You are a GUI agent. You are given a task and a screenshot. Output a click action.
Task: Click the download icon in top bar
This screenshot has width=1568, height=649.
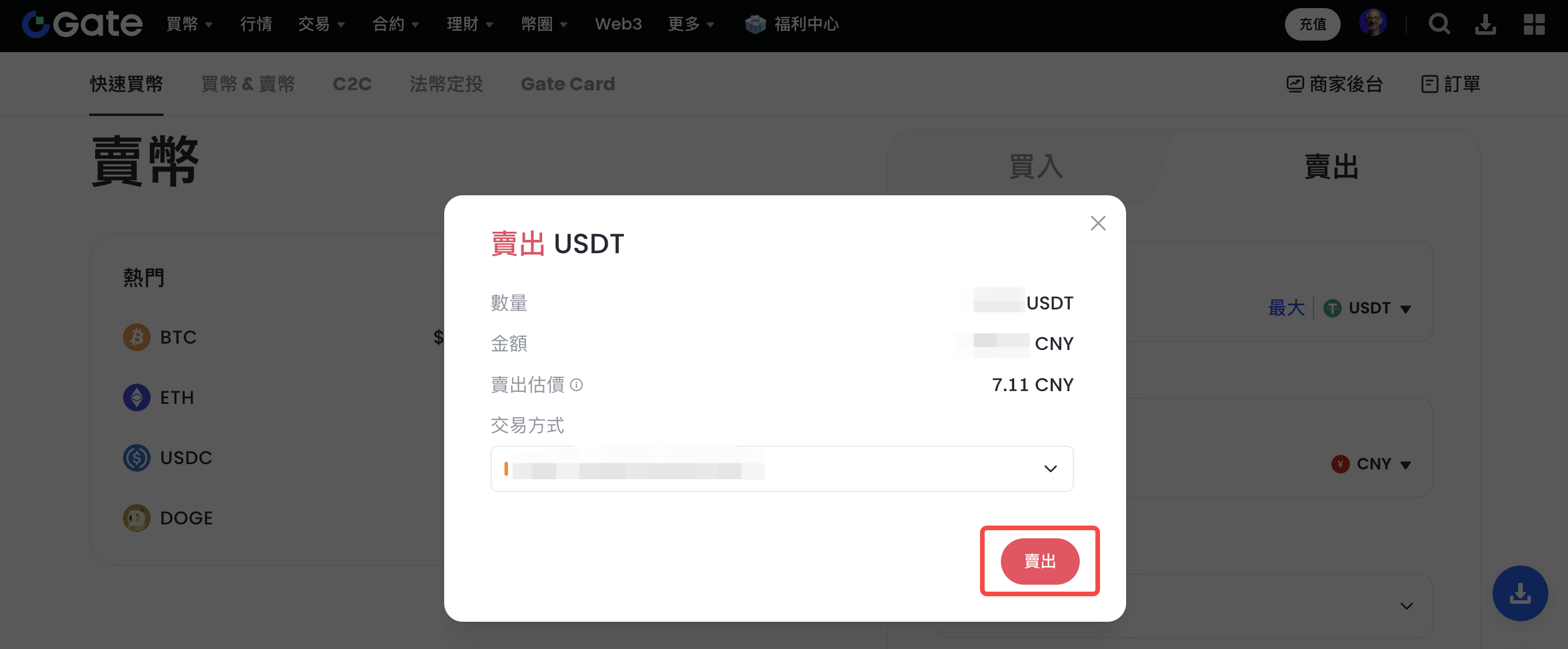(1485, 24)
